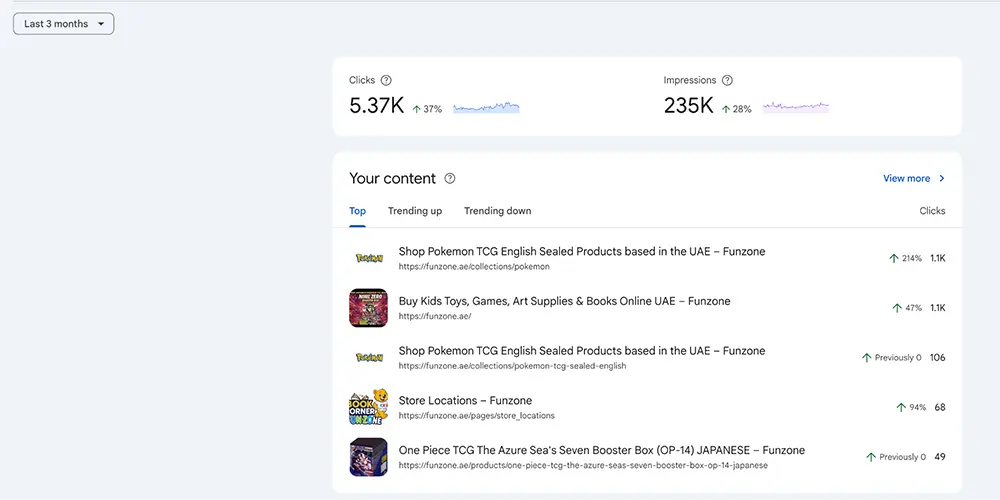Click the chevron arrow beside View more
The image size is (1000, 500).
pyautogui.click(x=942, y=179)
